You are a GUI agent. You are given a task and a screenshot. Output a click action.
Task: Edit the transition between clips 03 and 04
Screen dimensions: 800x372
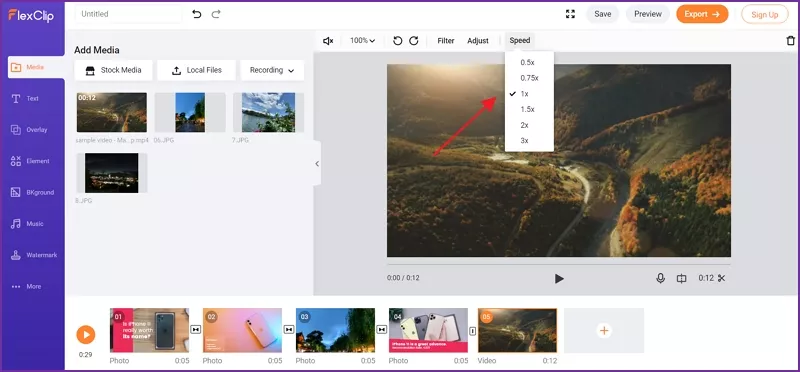(x=382, y=330)
